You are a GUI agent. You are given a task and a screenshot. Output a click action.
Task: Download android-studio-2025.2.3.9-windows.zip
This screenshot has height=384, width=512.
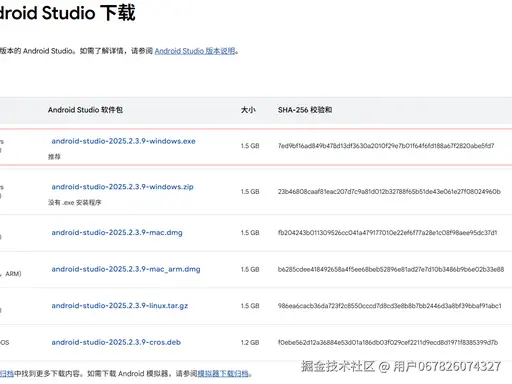coord(122,187)
